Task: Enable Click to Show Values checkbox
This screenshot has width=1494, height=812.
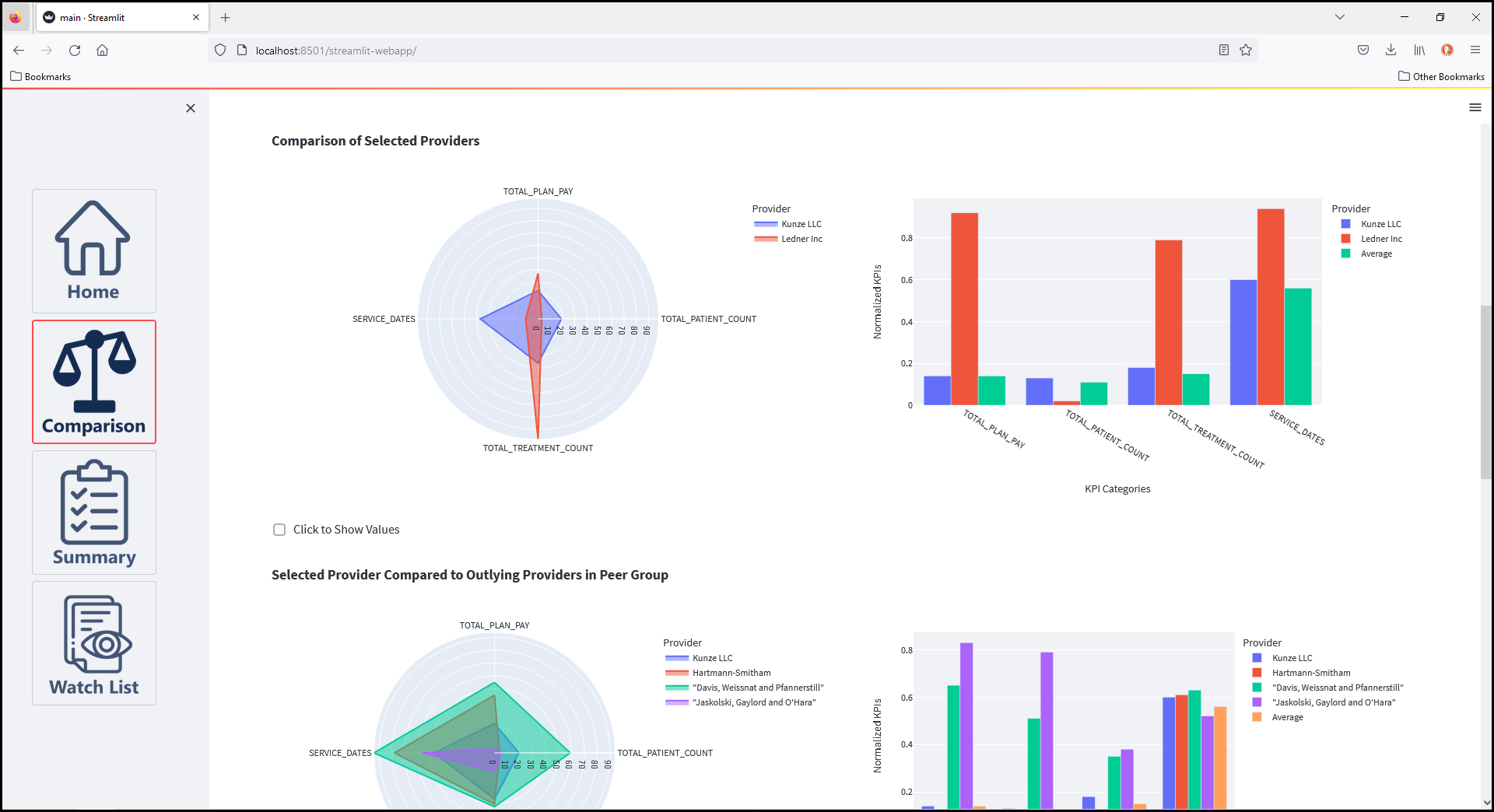Action: pyautogui.click(x=279, y=530)
